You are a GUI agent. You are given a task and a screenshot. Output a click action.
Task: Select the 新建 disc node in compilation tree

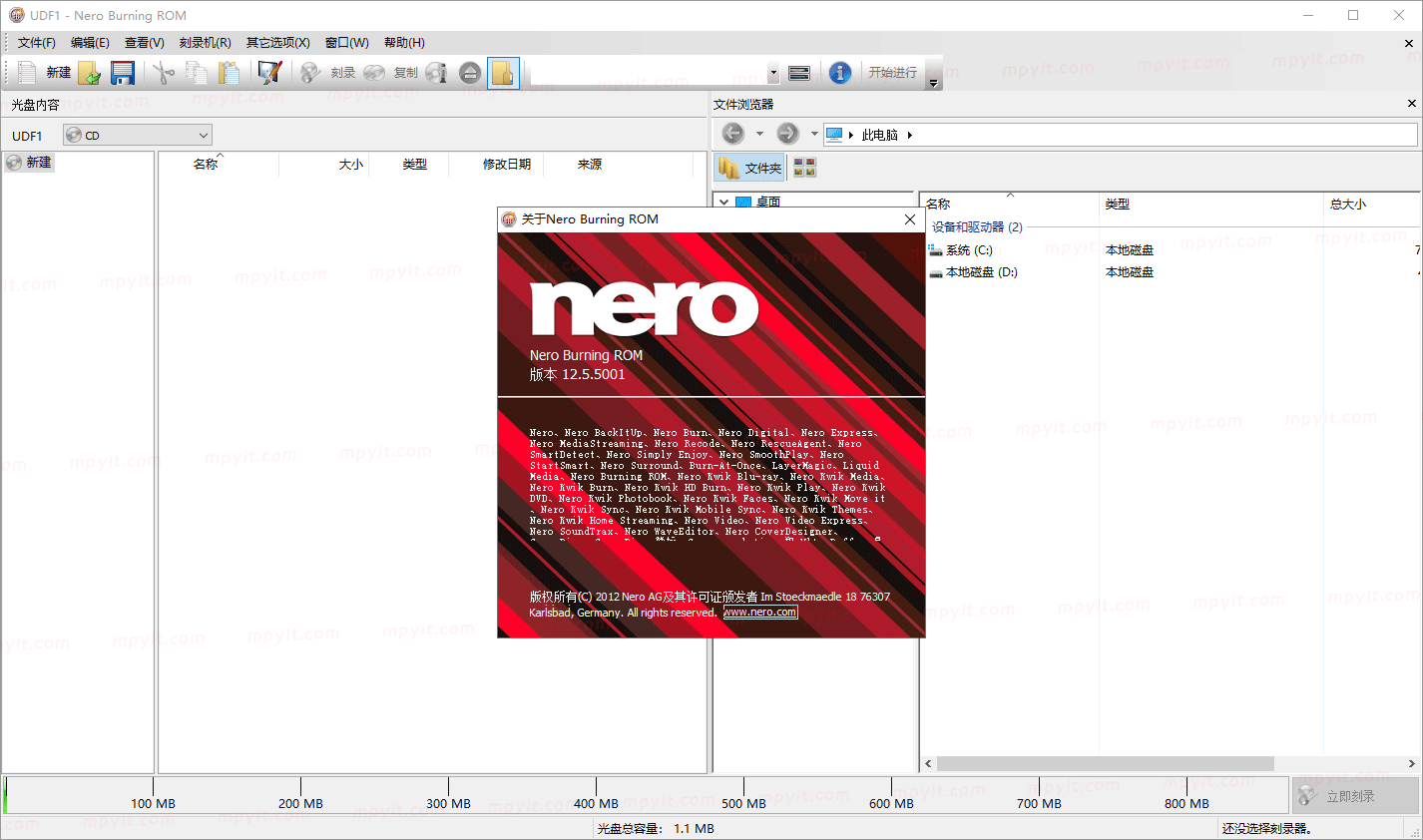[x=29, y=162]
